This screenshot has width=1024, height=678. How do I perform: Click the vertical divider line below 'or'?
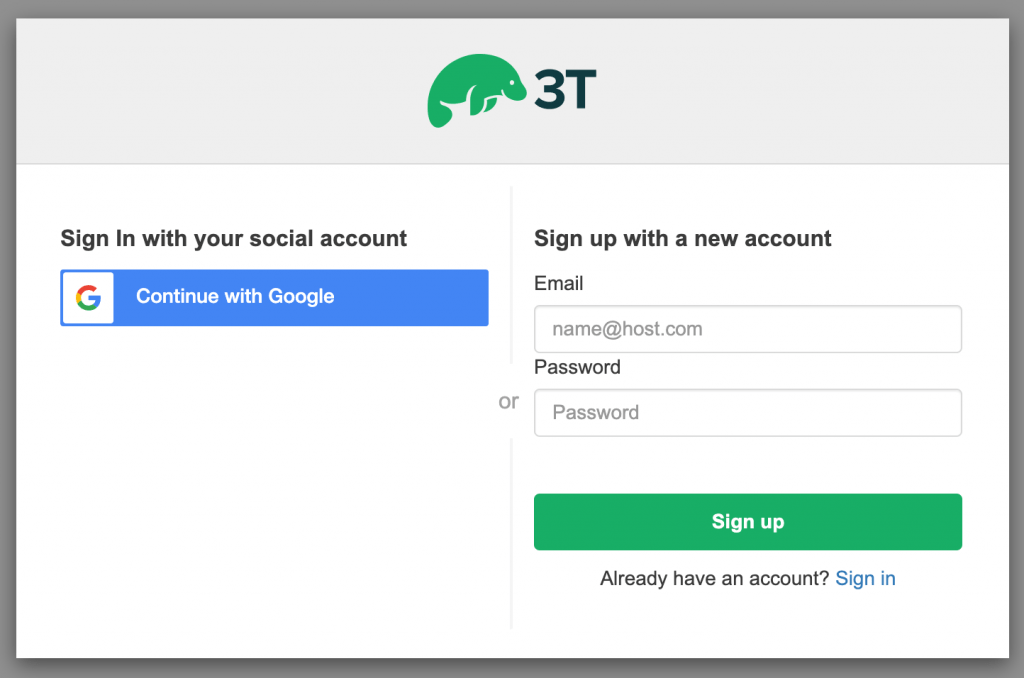tap(511, 532)
